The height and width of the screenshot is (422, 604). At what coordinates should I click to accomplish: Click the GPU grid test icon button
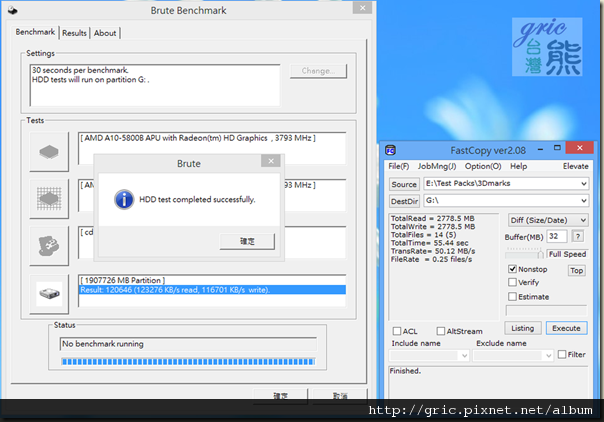pos(49,199)
